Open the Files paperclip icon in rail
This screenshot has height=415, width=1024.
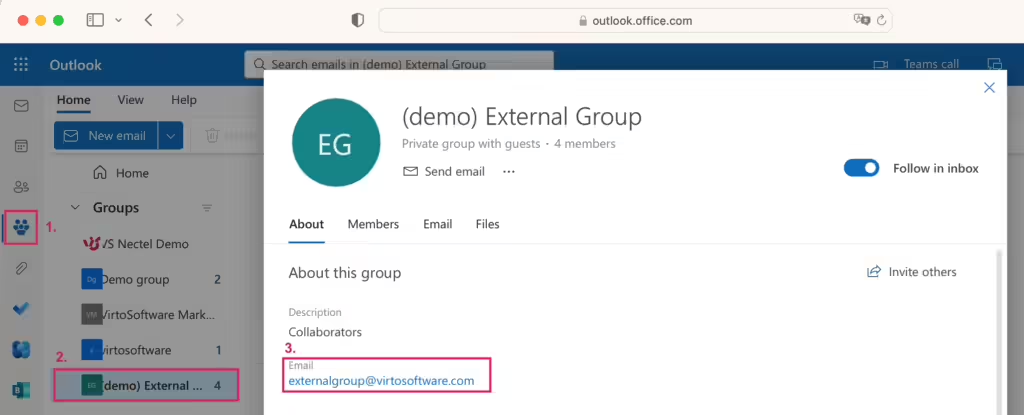21,268
